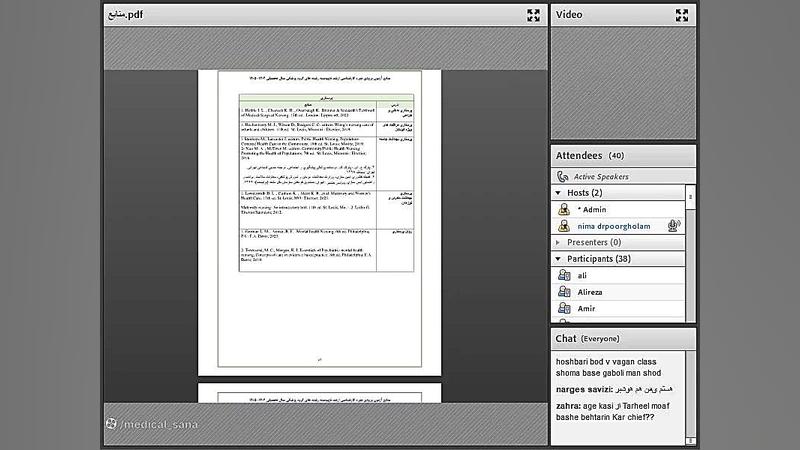Click the chat scrollbar track

coord(690,394)
